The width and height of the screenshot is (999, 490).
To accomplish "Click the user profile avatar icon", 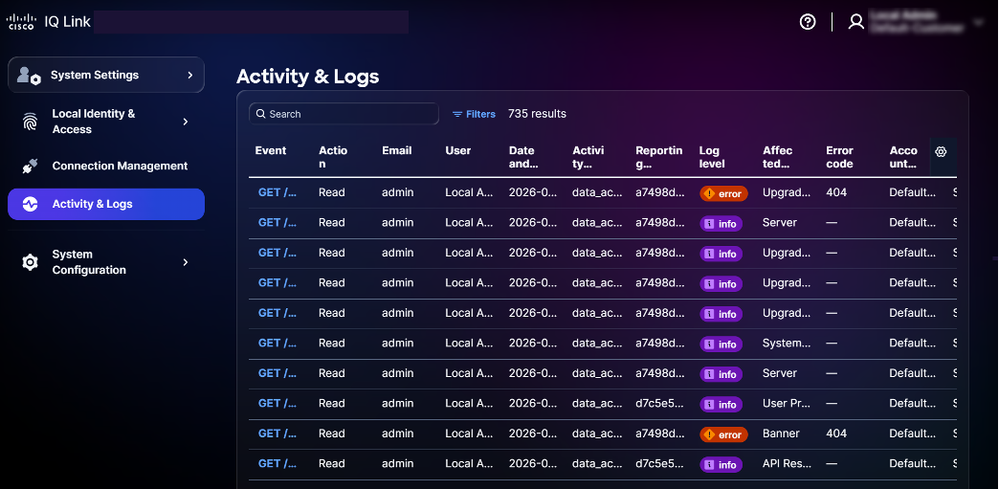I will tap(856, 22).
